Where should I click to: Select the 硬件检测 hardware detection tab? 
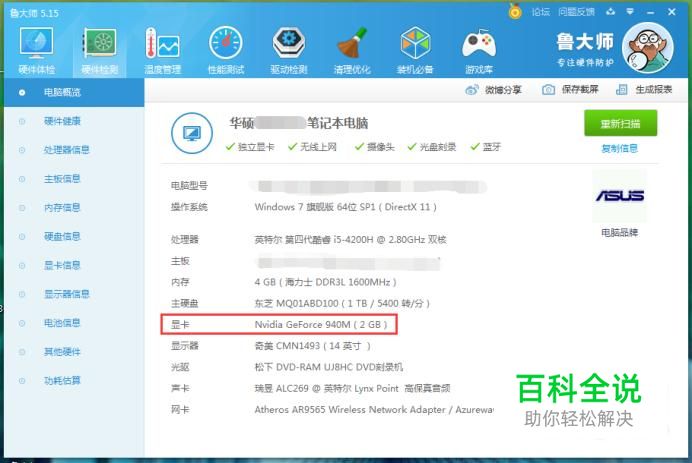point(100,50)
